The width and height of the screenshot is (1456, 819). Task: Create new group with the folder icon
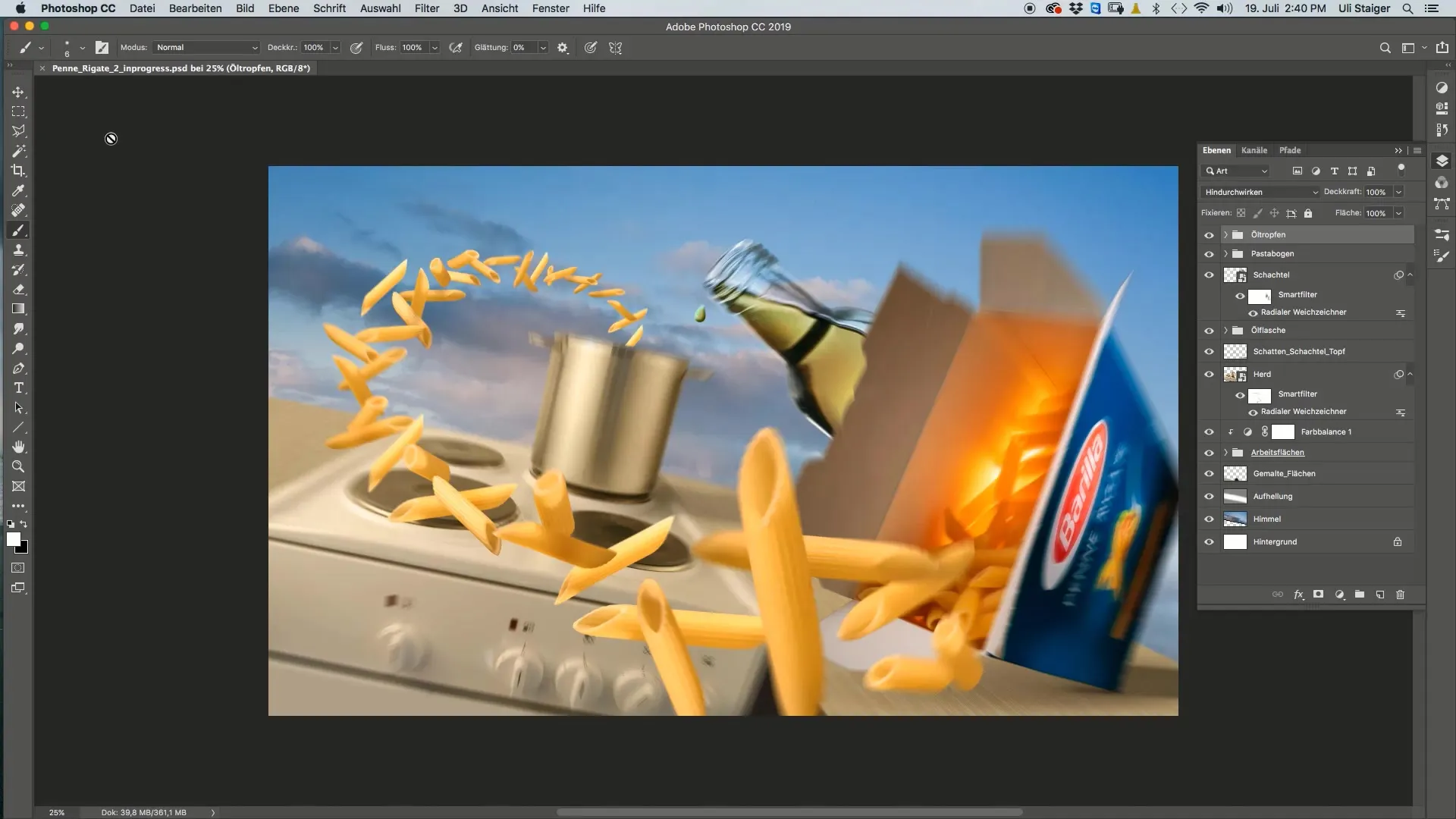point(1360,595)
